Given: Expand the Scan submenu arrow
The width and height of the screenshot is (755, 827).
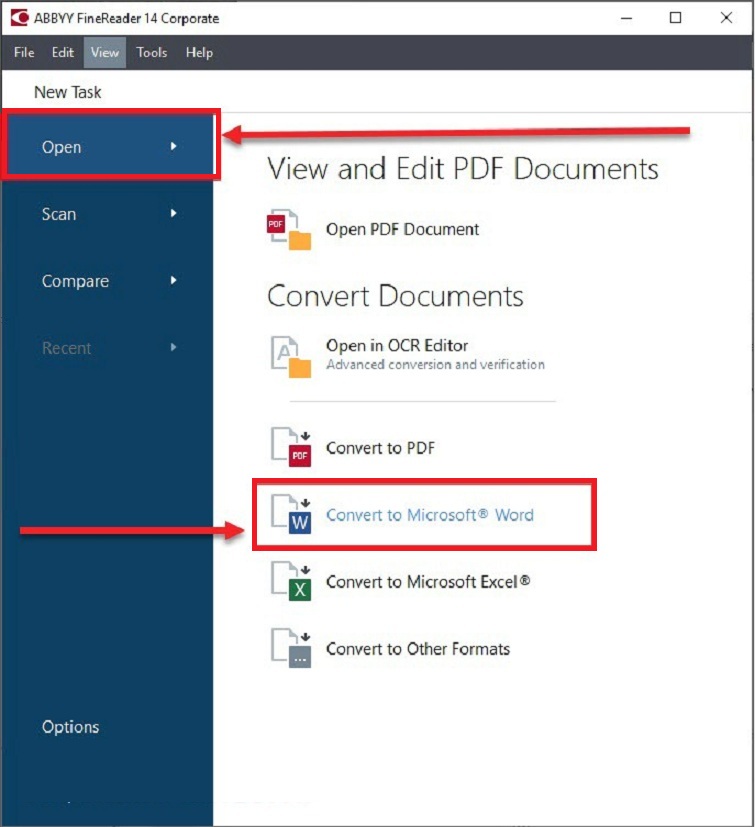Looking at the screenshot, I should tap(174, 214).
